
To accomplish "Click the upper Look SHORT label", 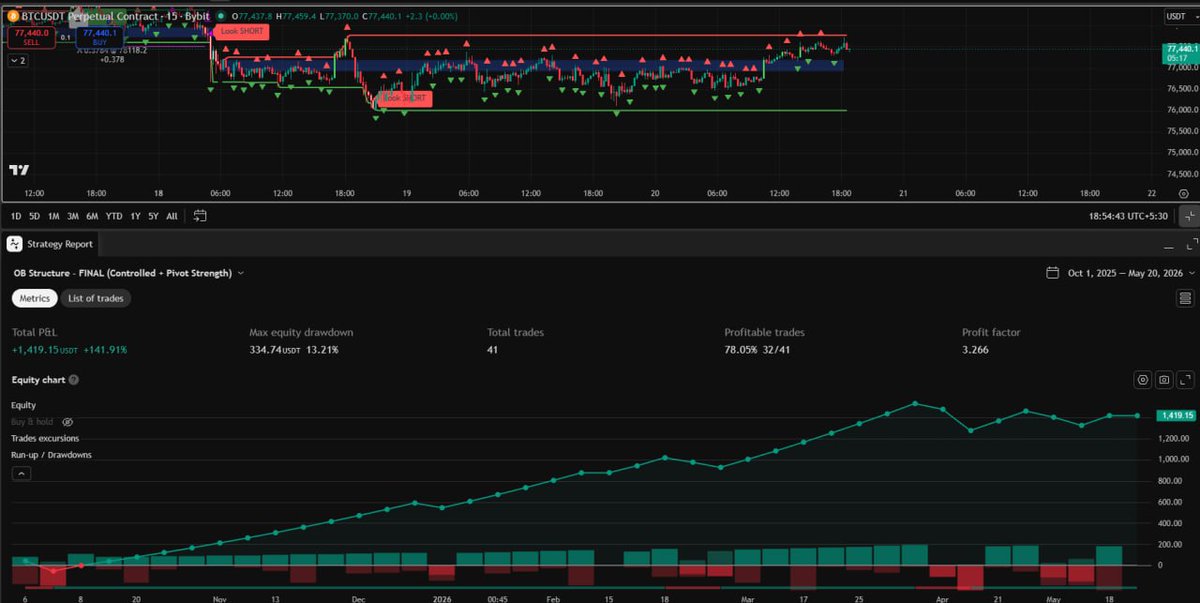I will 241,33.
